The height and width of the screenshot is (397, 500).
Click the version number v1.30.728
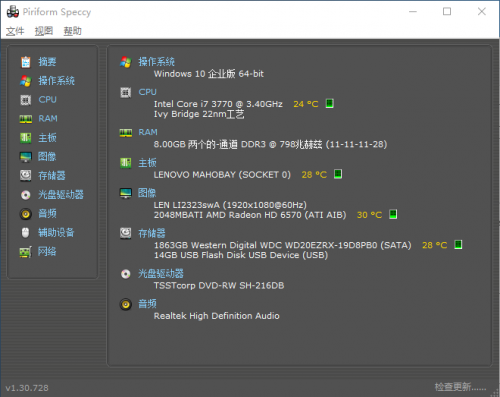pyautogui.click(x=27, y=388)
